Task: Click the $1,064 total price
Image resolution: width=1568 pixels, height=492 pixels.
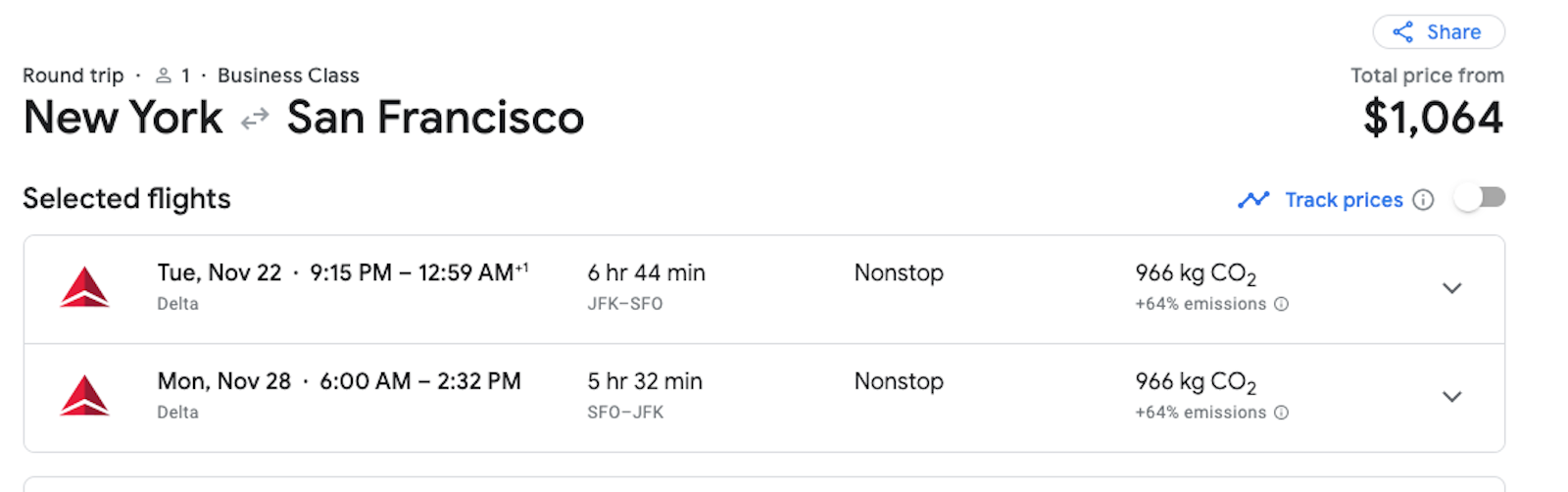Action: [1433, 119]
